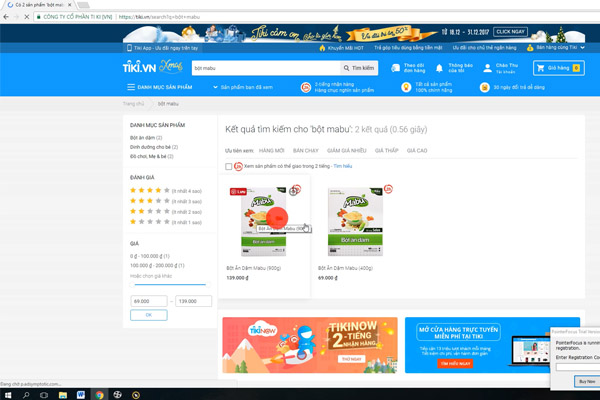
Task: Switch to Chrome in the taskbar
Action: tap(99, 395)
